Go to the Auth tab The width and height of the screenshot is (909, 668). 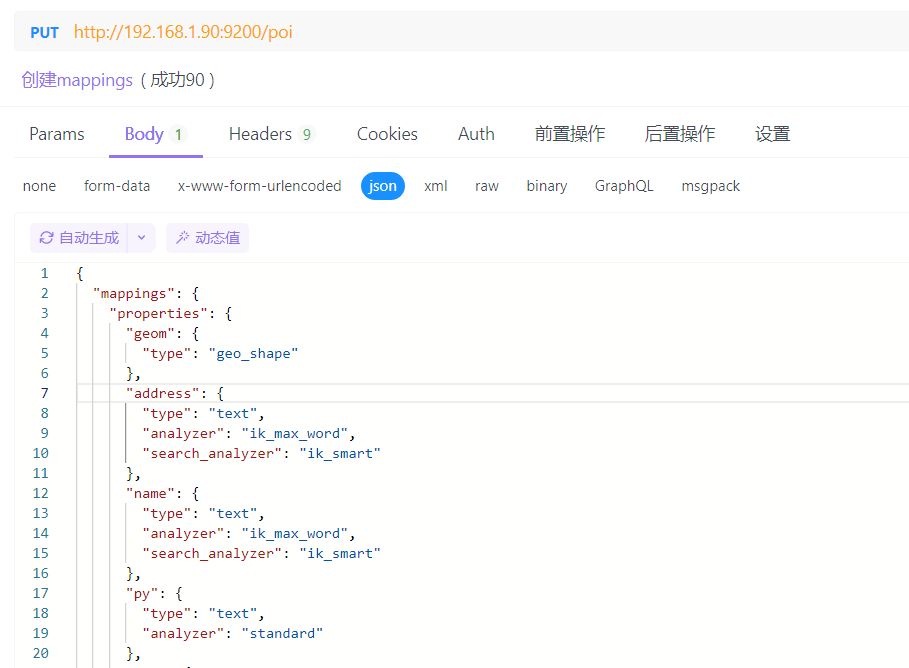click(476, 134)
